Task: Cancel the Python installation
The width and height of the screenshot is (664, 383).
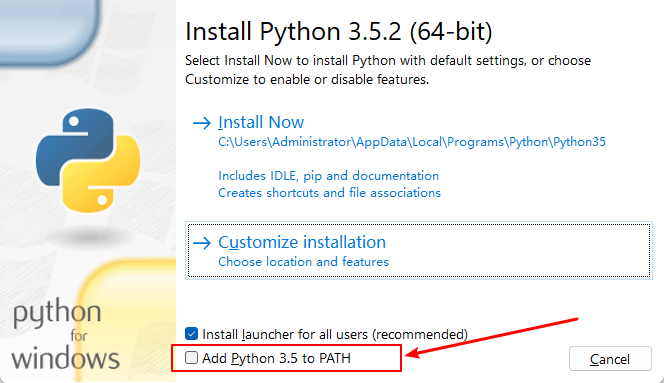Action: pyautogui.click(x=610, y=359)
